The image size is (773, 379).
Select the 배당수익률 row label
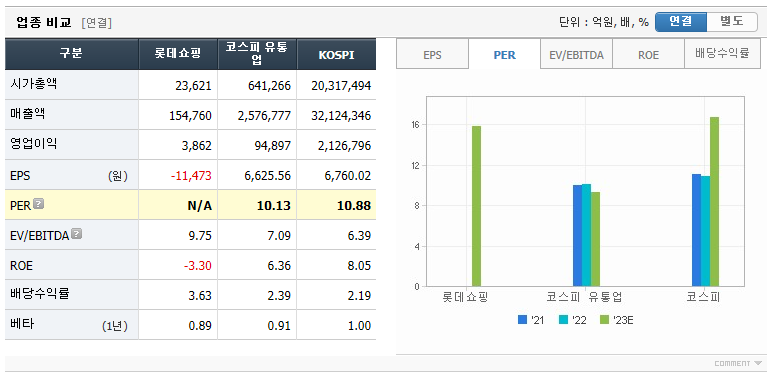40,295
